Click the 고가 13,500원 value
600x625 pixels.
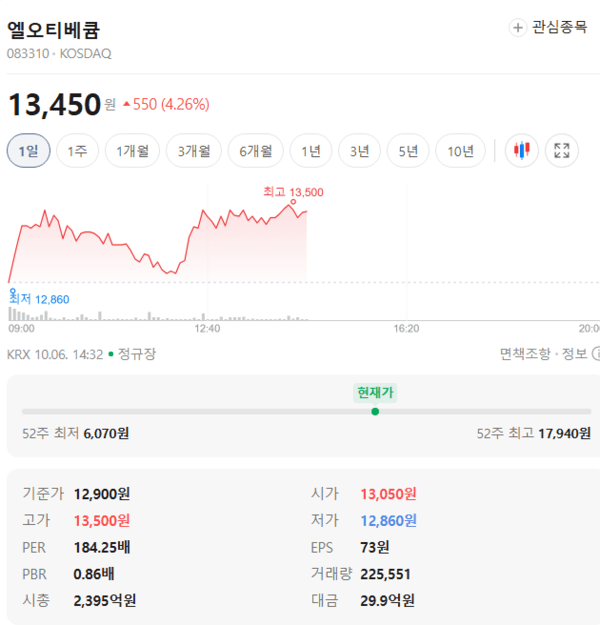tap(102, 521)
